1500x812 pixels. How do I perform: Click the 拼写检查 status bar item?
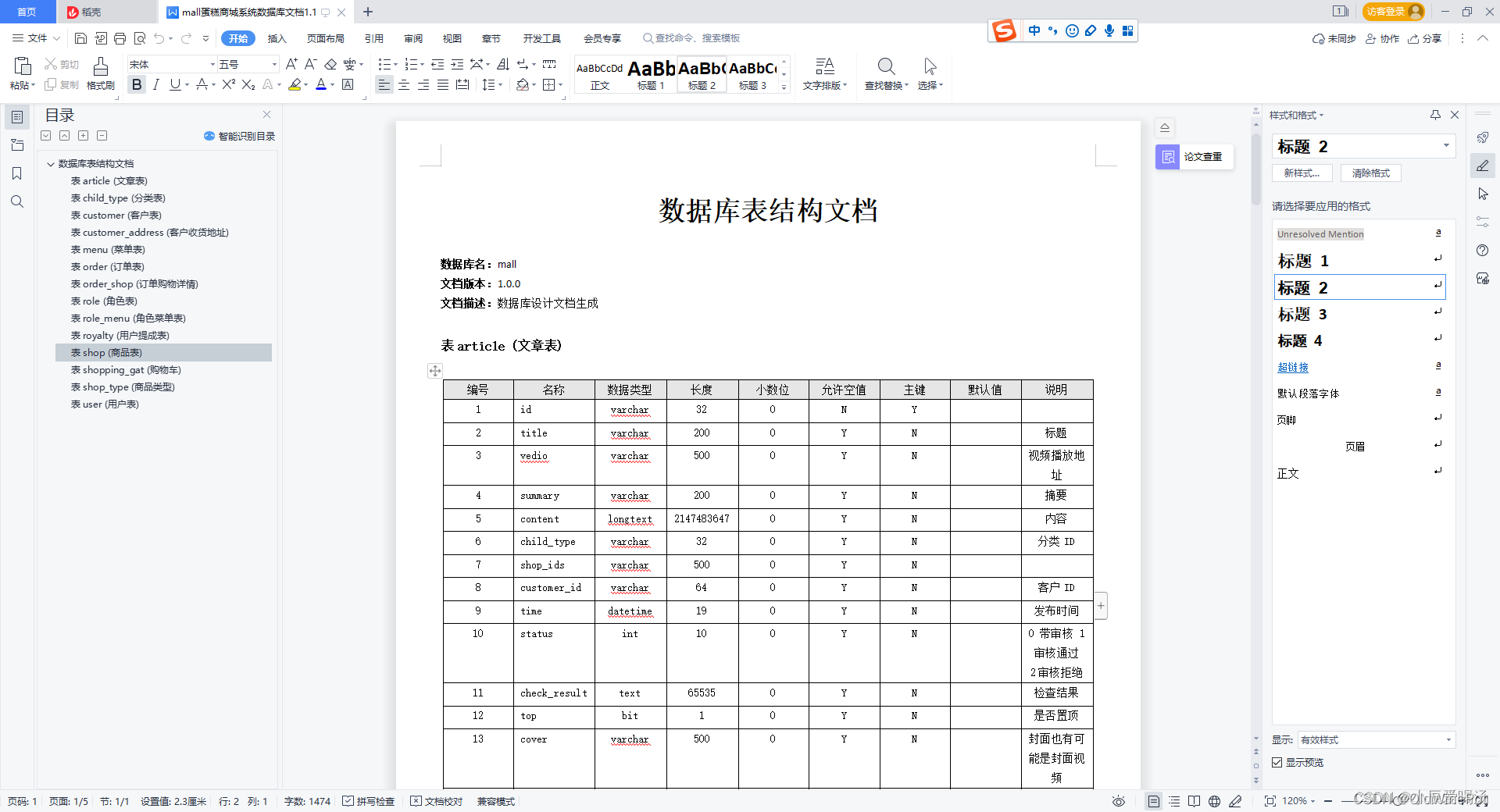click(369, 801)
